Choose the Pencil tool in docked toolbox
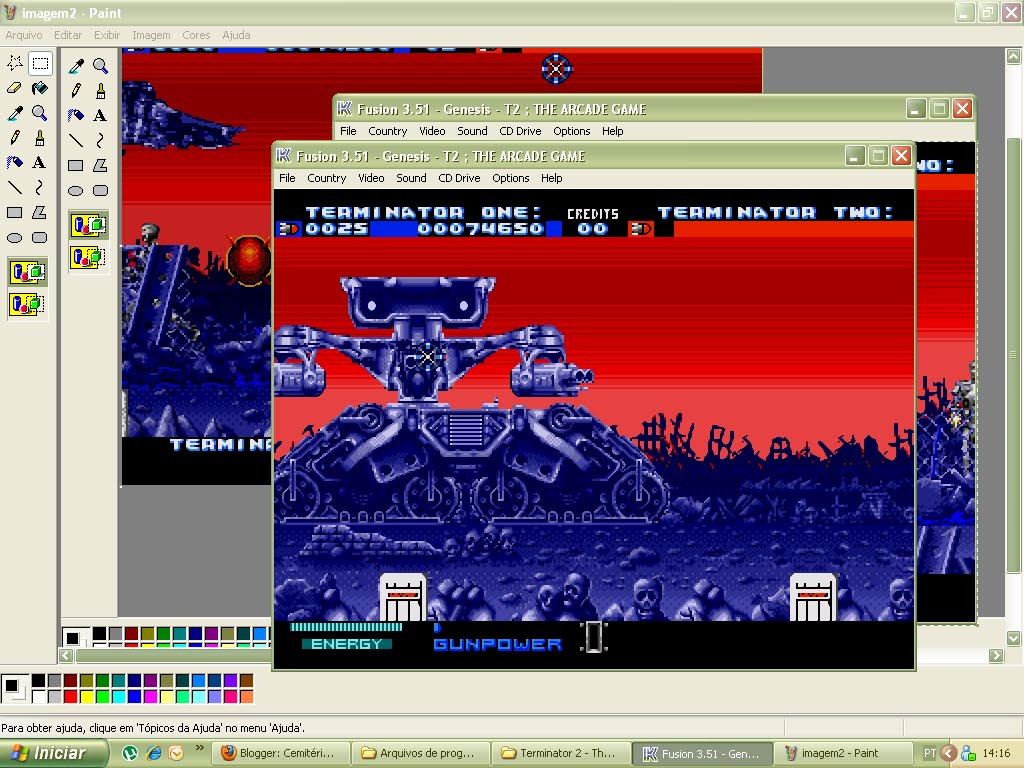The height and width of the screenshot is (768, 1024). pos(15,138)
